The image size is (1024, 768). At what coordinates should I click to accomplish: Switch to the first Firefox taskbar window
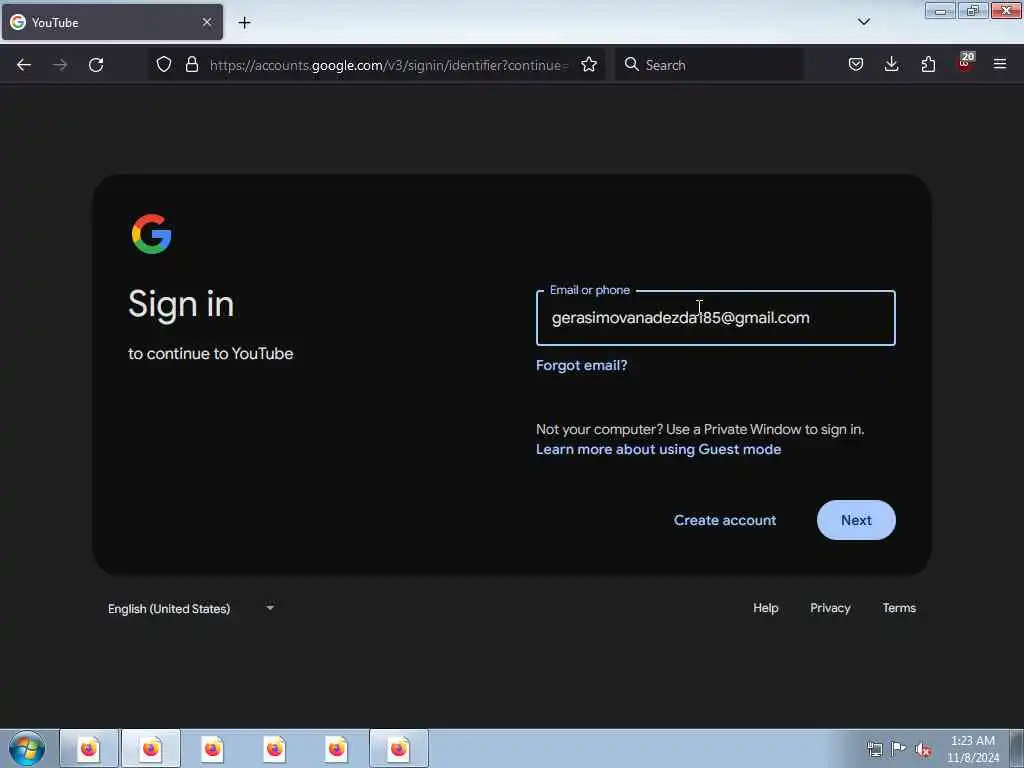coord(89,748)
